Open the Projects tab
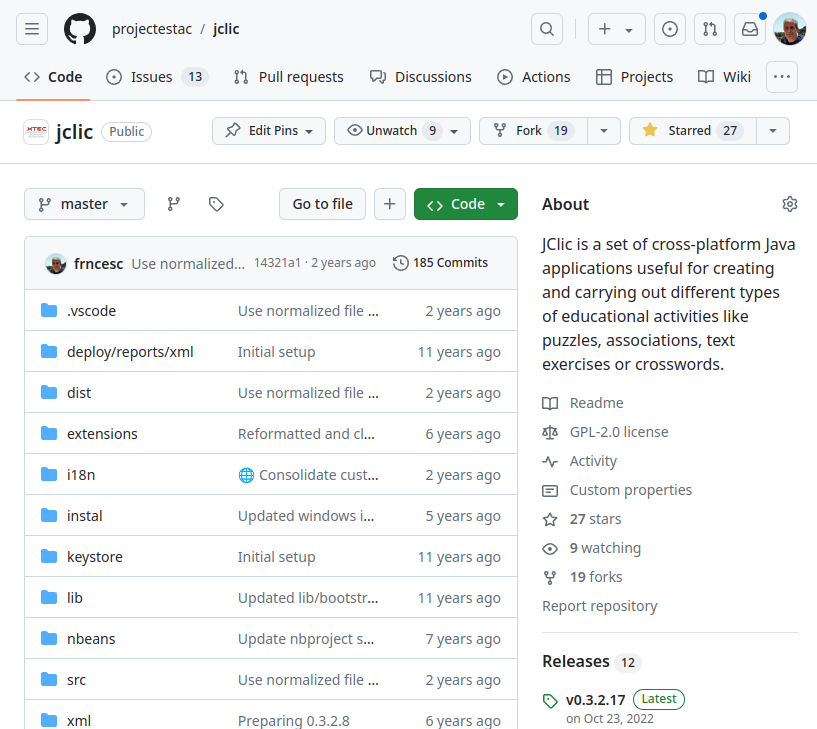The height and width of the screenshot is (729, 817). pyautogui.click(x=634, y=77)
